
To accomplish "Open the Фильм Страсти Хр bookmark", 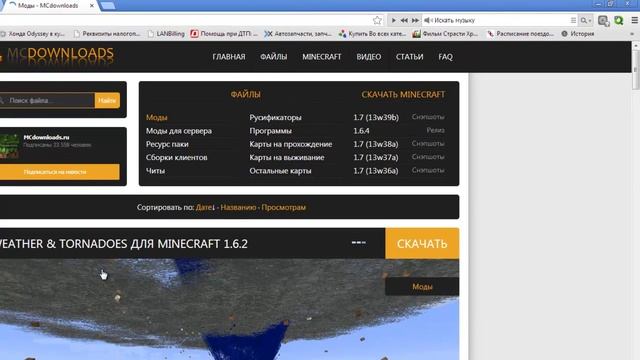I will pyautogui.click(x=445, y=34).
